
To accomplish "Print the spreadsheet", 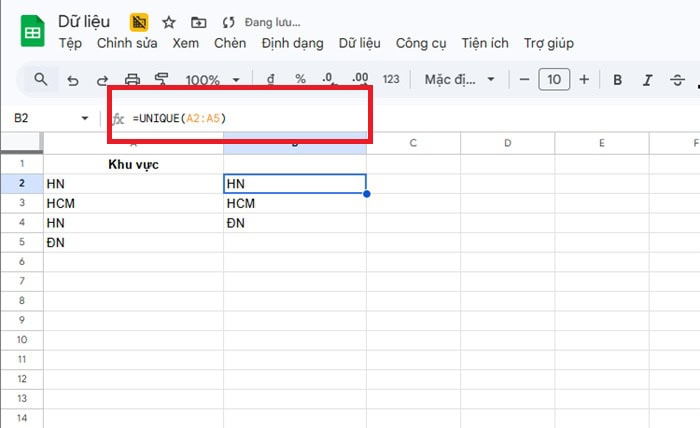I will tap(132, 80).
